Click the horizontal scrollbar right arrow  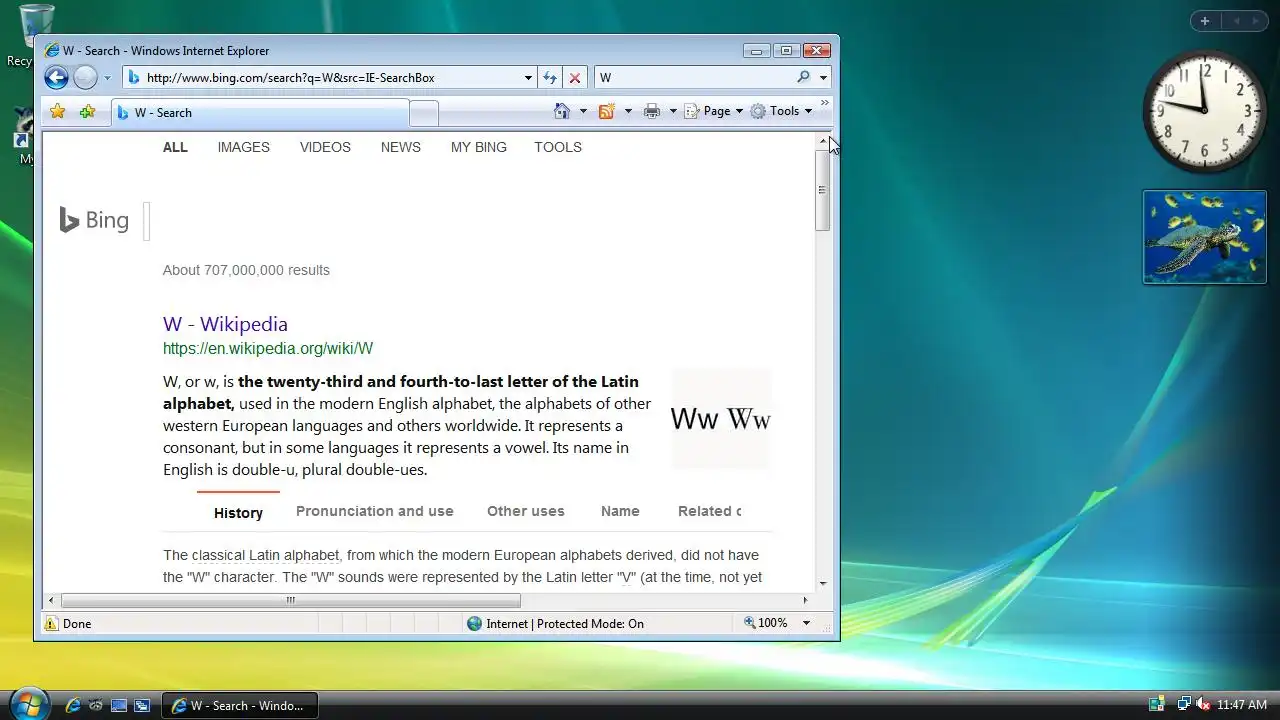[806, 600]
